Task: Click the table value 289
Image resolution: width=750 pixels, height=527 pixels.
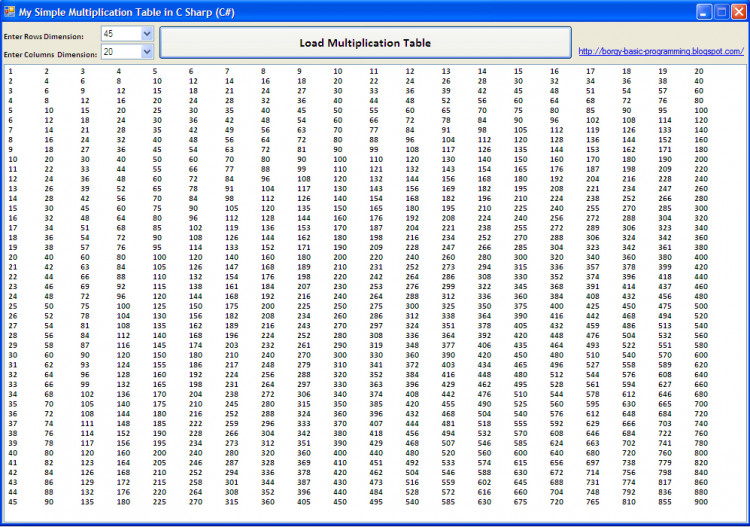Action: [593, 227]
